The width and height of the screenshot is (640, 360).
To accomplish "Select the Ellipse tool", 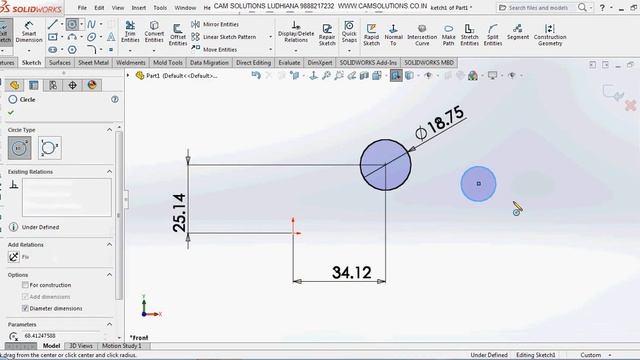I will point(91,37).
